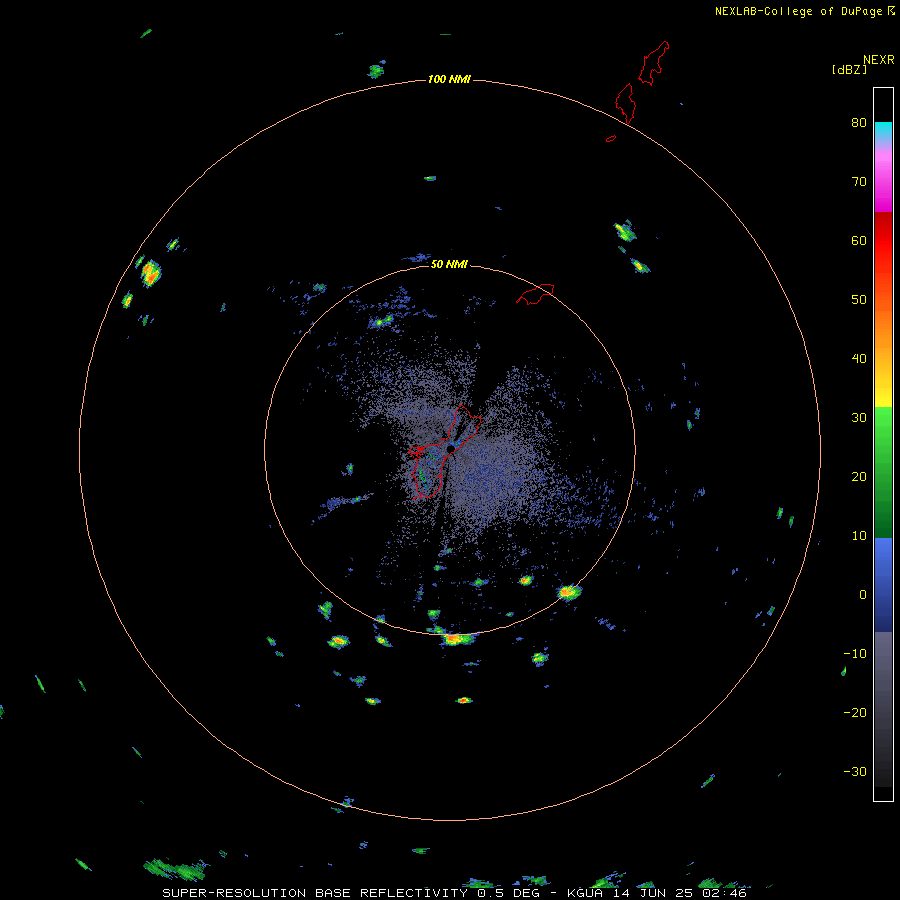Click the -20 dBZ scale value
Viewport: 900px width, 900px height.
pos(855,712)
